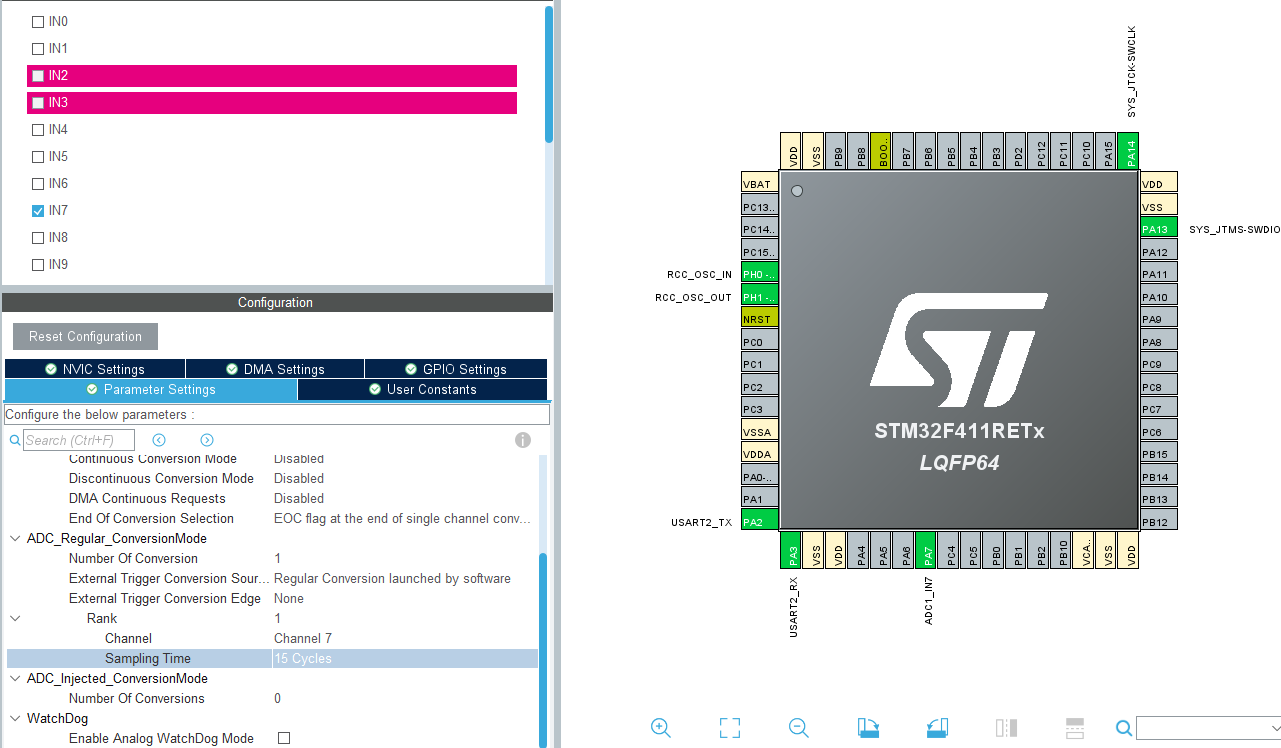The width and height of the screenshot is (1281, 748).
Task: Zoom out of the pinout view
Action: point(799,728)
